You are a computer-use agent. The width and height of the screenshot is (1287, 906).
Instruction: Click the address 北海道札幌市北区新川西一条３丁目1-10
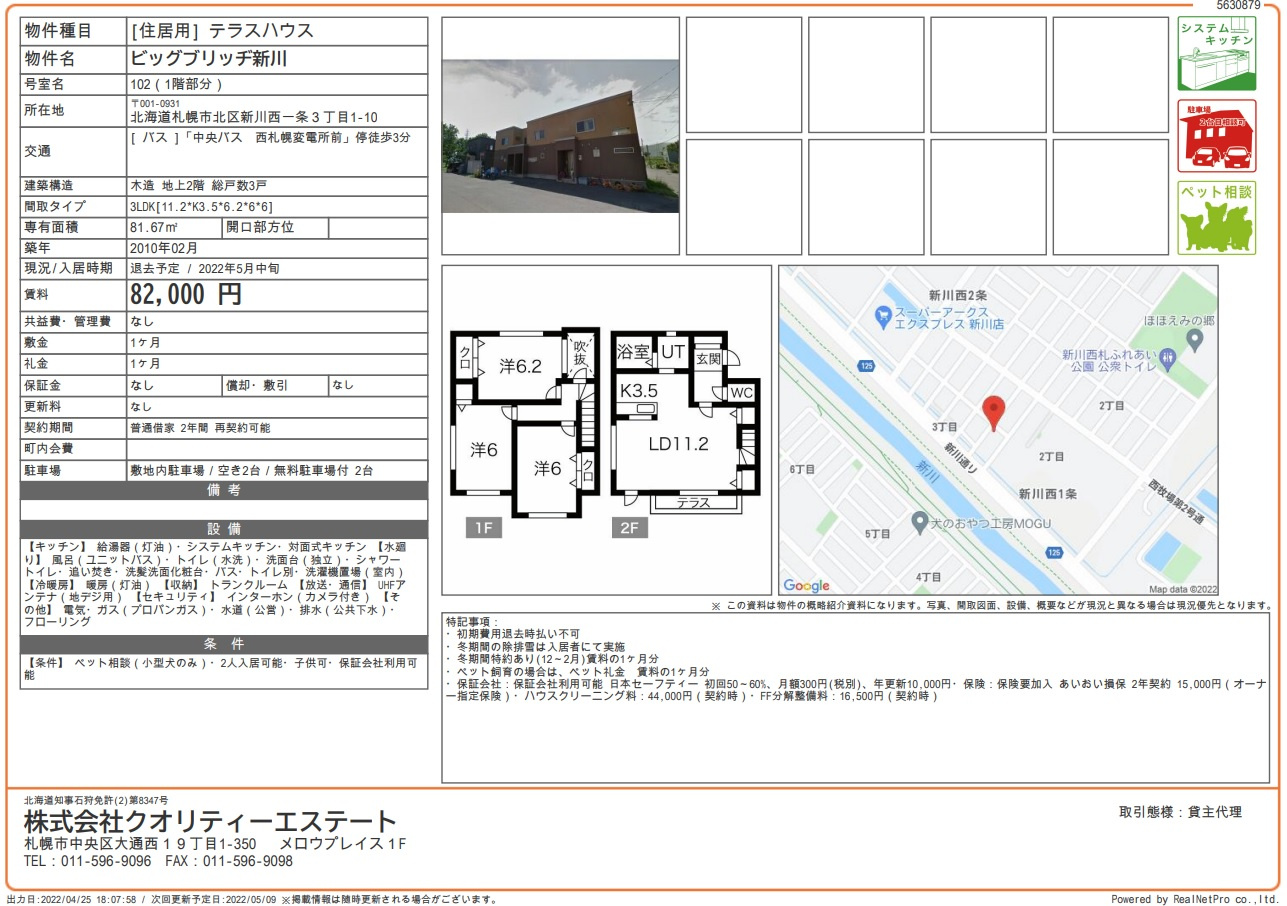pos(254,118)
